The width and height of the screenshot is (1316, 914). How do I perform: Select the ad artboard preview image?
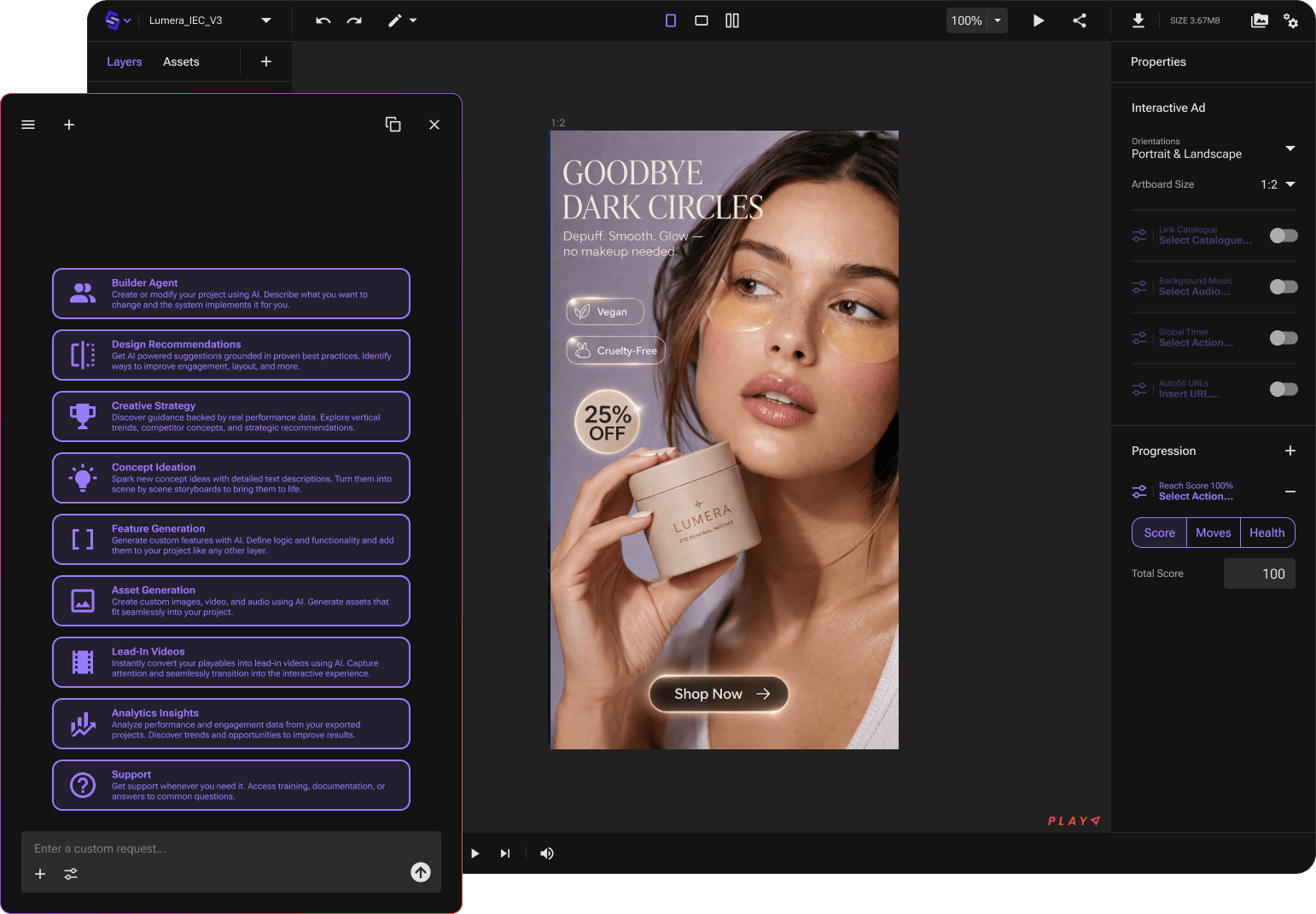click(725, 440)
